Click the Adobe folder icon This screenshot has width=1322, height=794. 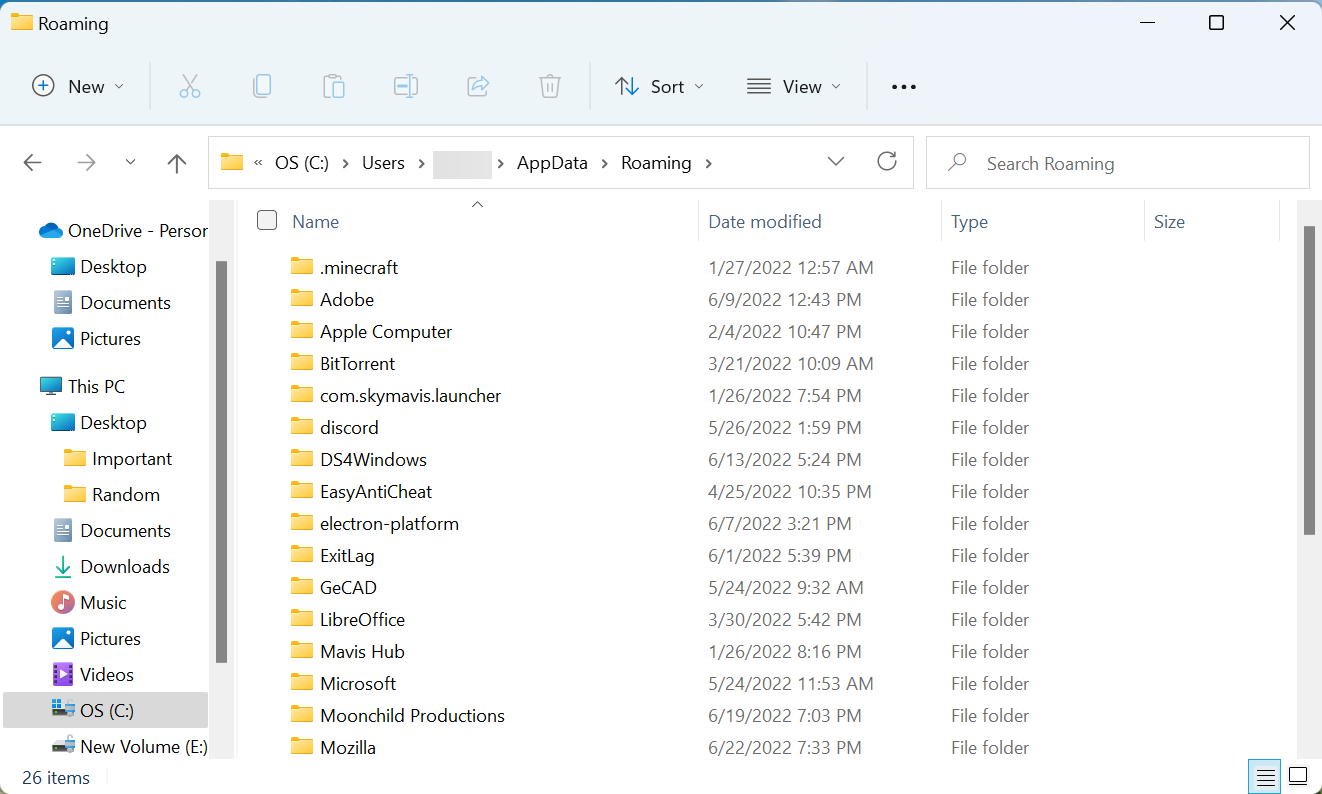point(302,298)
